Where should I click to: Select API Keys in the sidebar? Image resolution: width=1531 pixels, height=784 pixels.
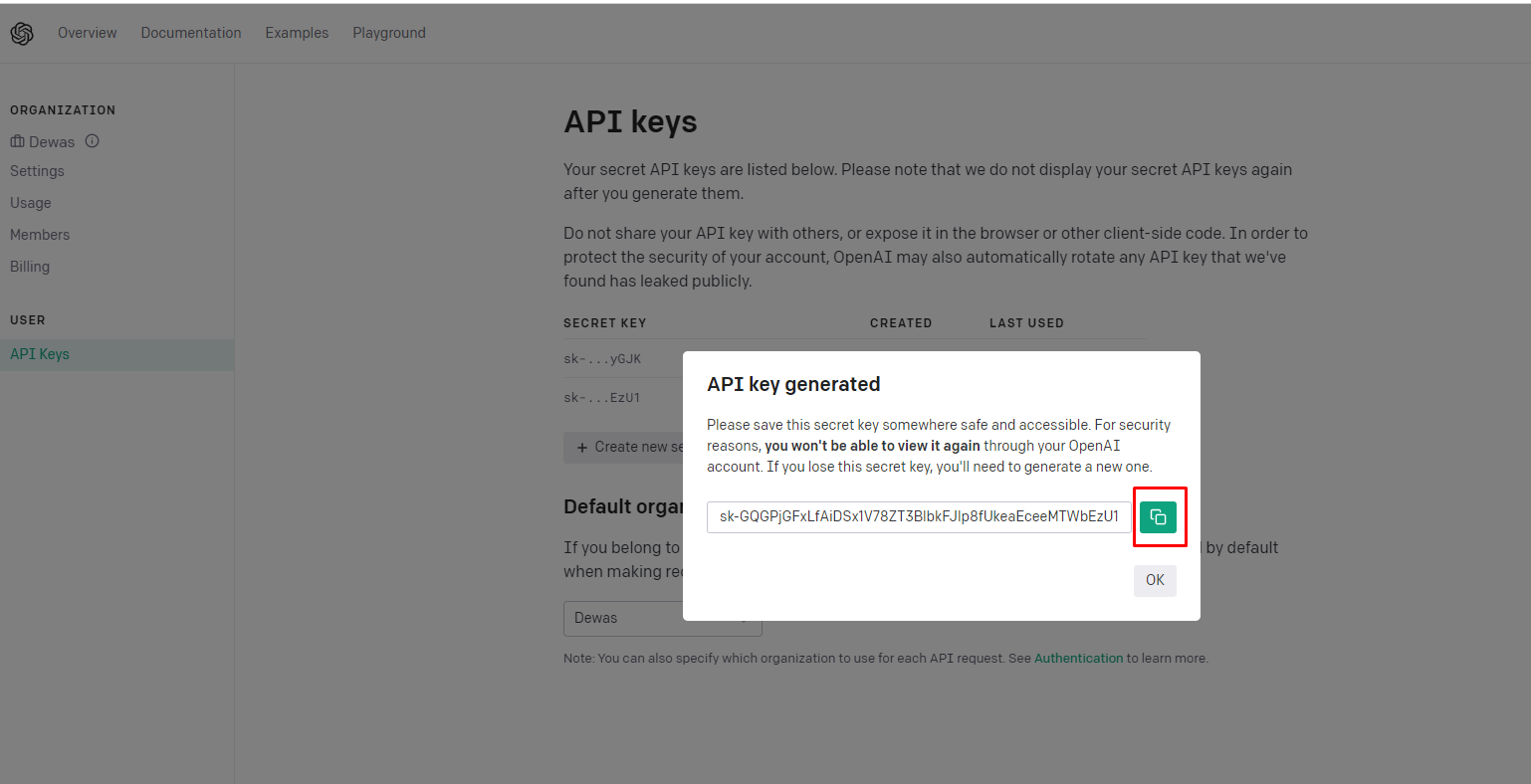click(x=116, y=354)
